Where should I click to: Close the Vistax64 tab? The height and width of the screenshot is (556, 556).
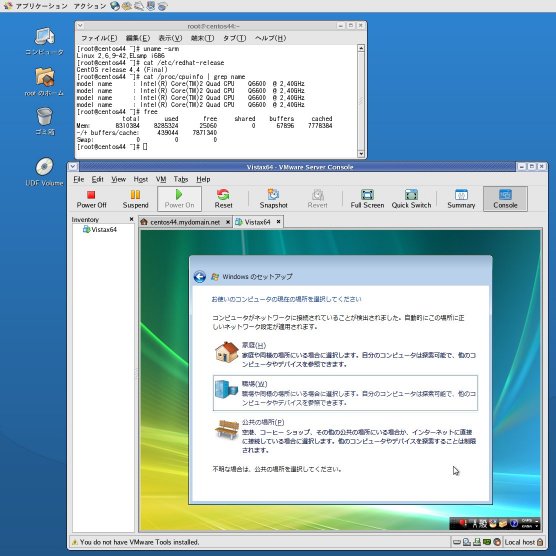pyautogui.click(x=278, y=222)
